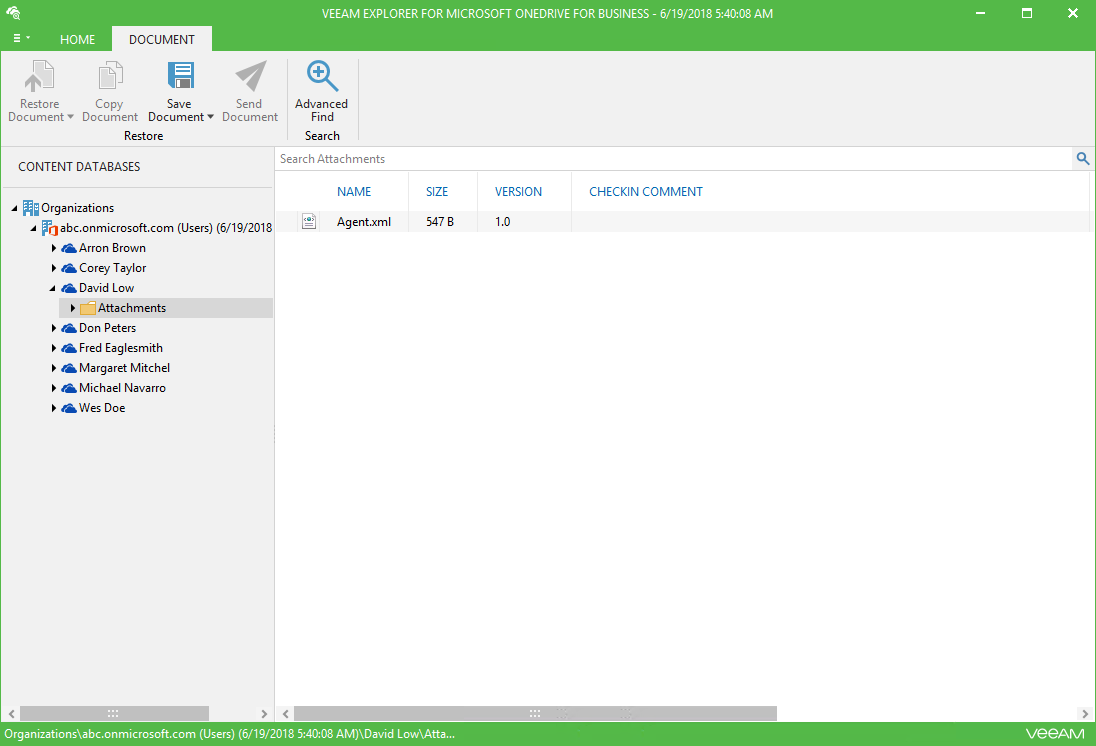Sort by the VERSION column header

coord(518,192)
